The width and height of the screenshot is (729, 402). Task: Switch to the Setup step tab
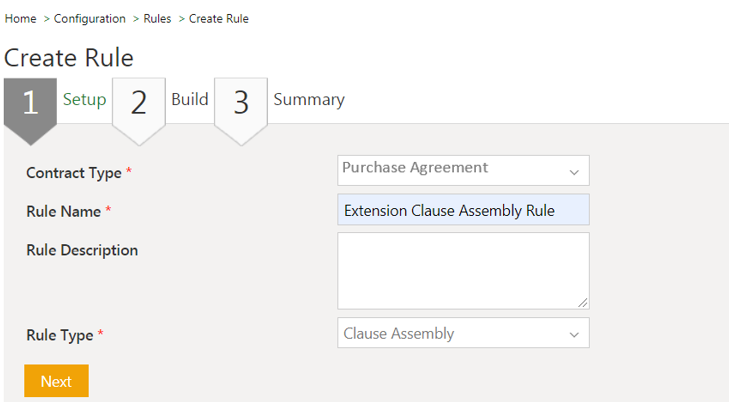(x=84, y=100)
